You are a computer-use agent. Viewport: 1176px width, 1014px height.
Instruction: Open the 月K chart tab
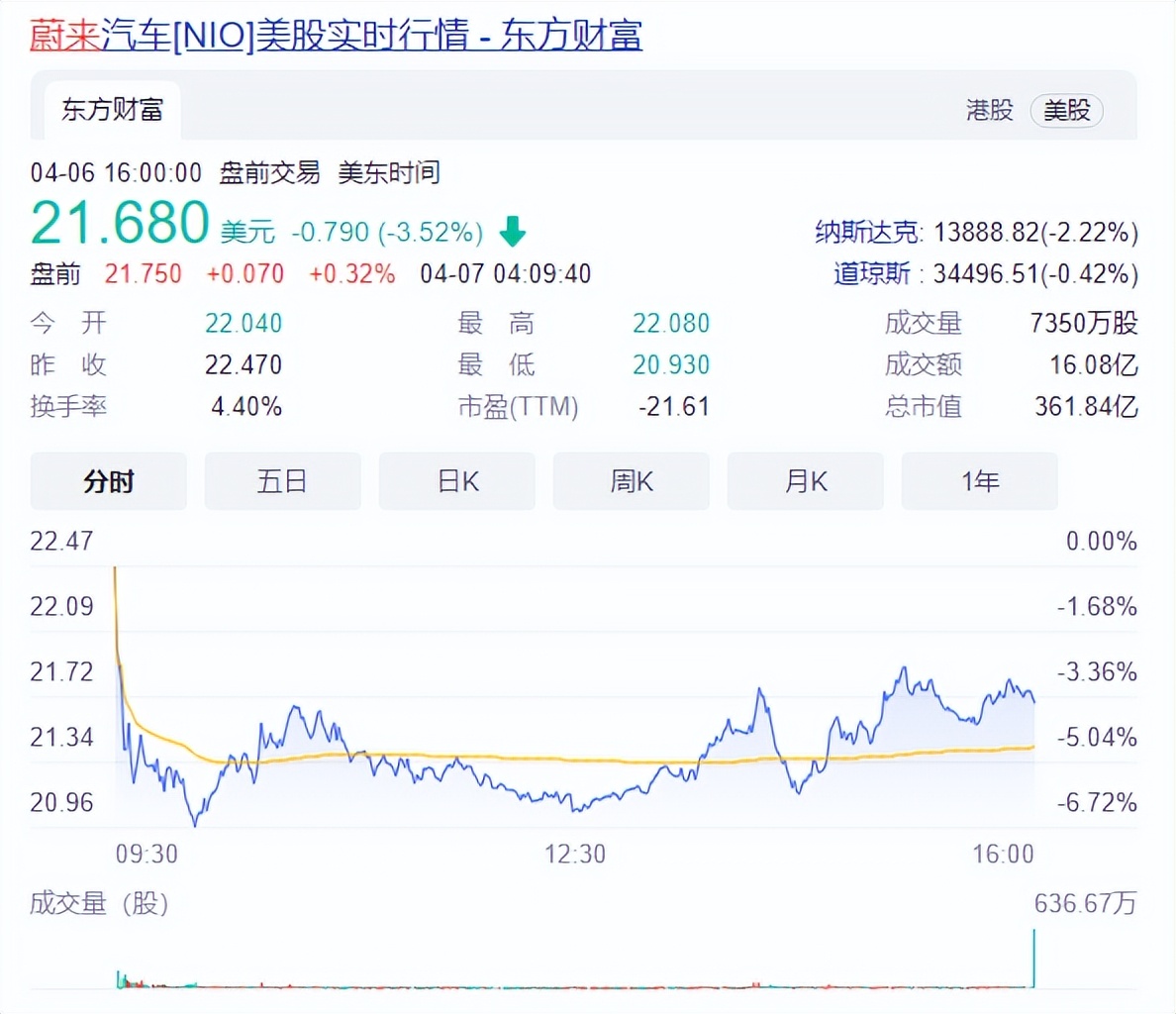coord(806,480)
